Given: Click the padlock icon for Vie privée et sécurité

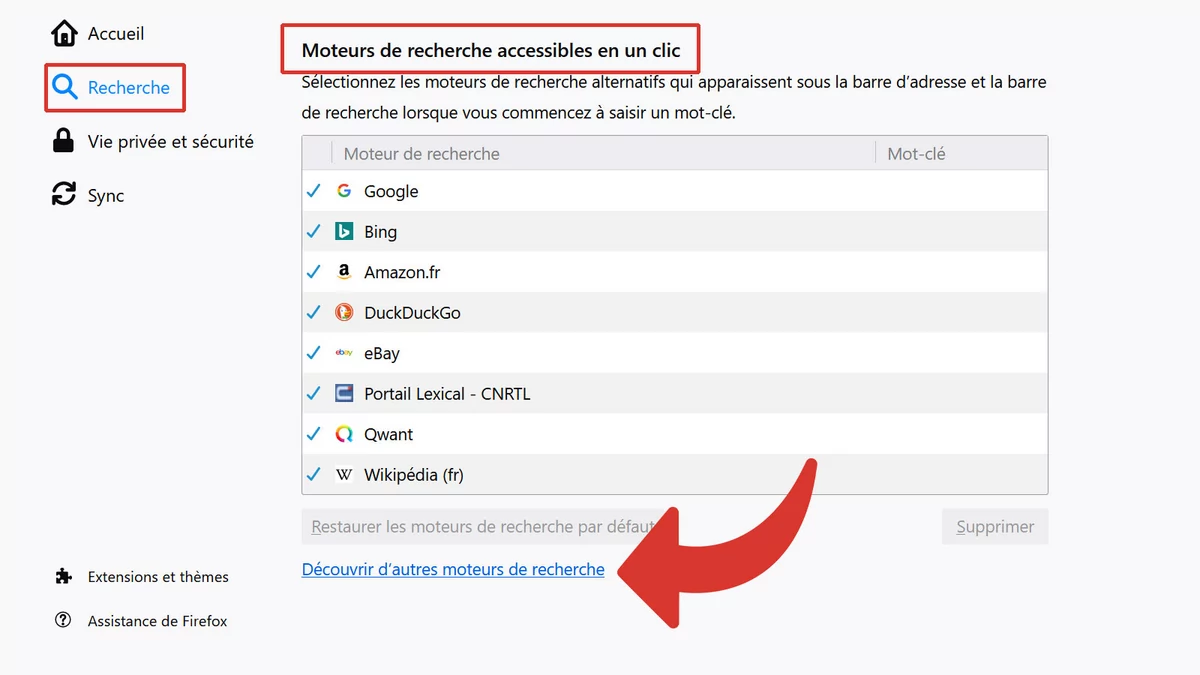Looking at the screenshot, I should click(x=64, y=142).
